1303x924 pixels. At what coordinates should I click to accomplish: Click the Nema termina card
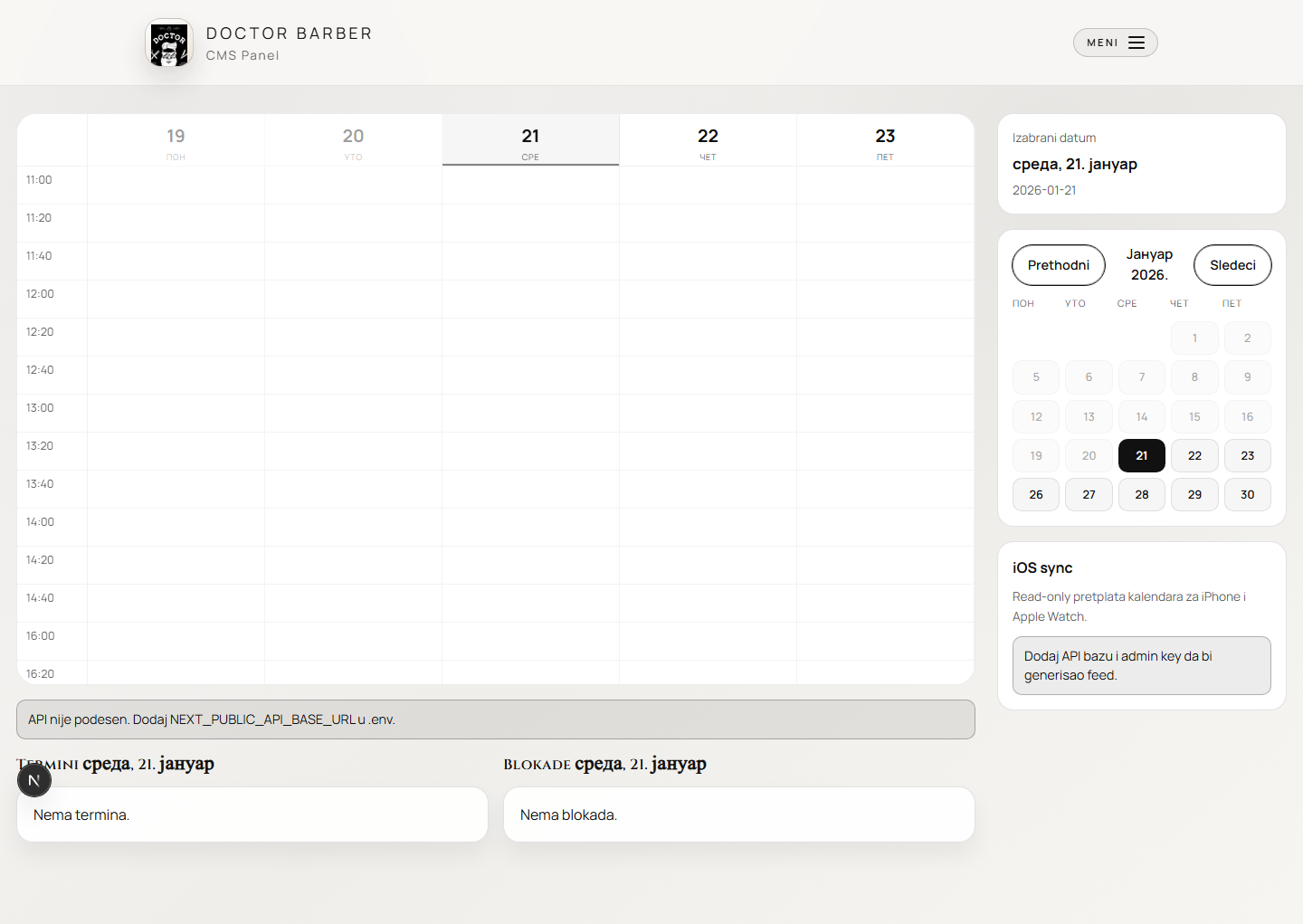pyautogui.click(x=252, y=814)
